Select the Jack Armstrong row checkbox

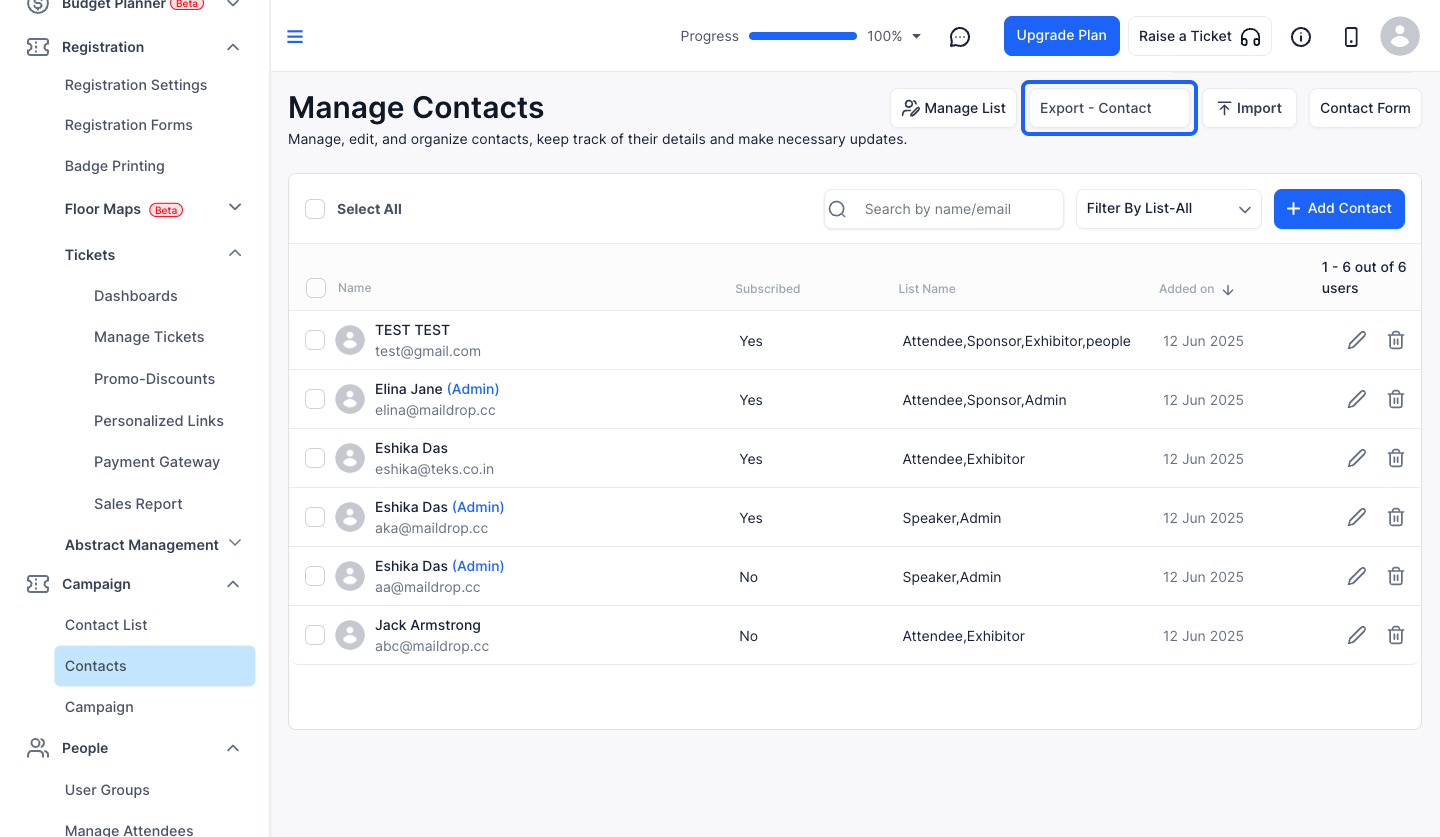(x=315, y=635)
